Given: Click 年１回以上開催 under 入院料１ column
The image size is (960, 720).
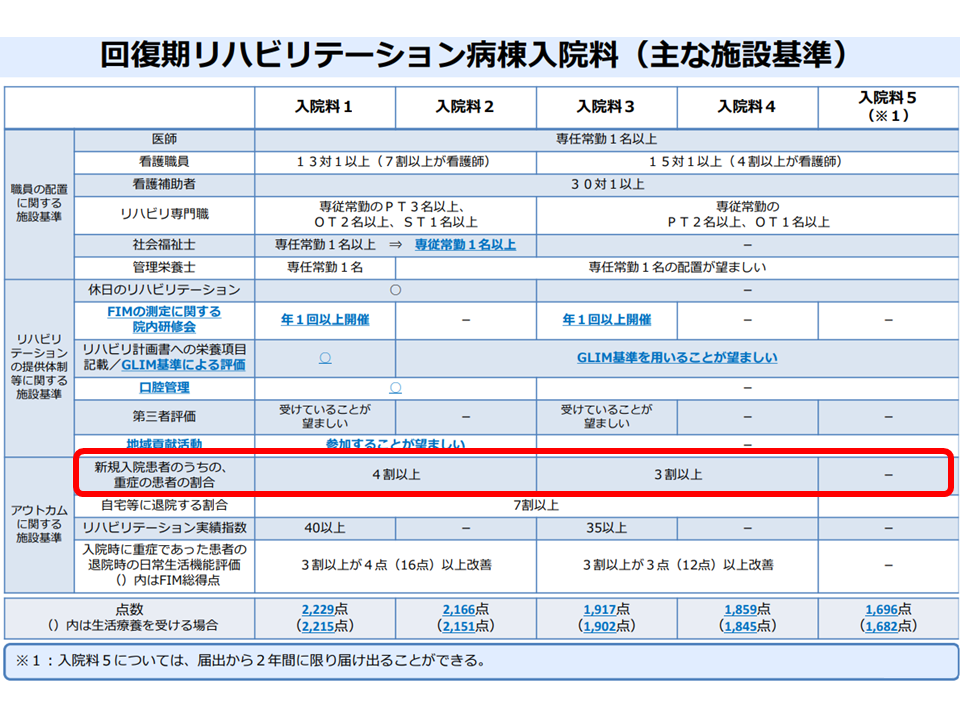Looking at the screenshot, I should coord(325,319).
